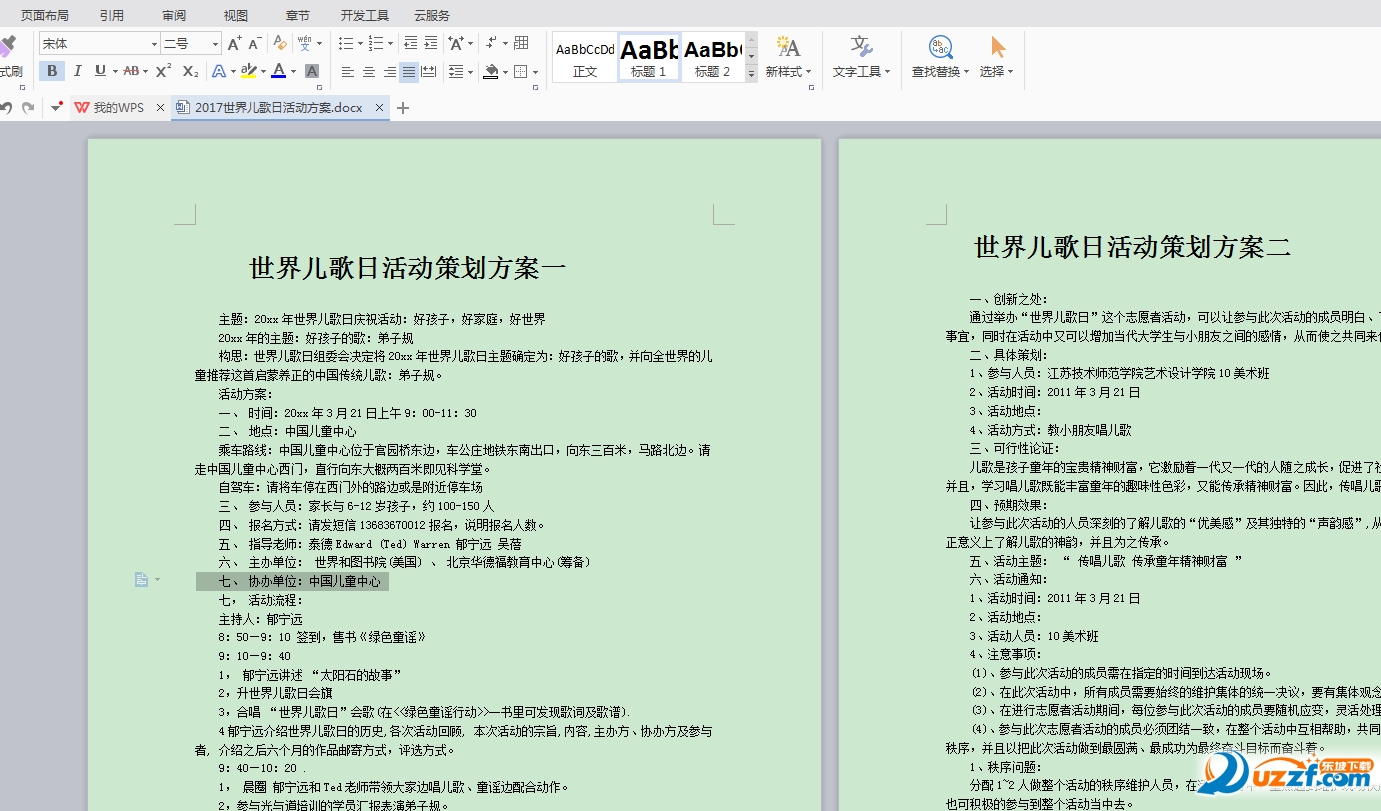Viewport: 1381px width, 811px height.
Task: Open 云服务 ribbon tab
Action: pos(432,15)
